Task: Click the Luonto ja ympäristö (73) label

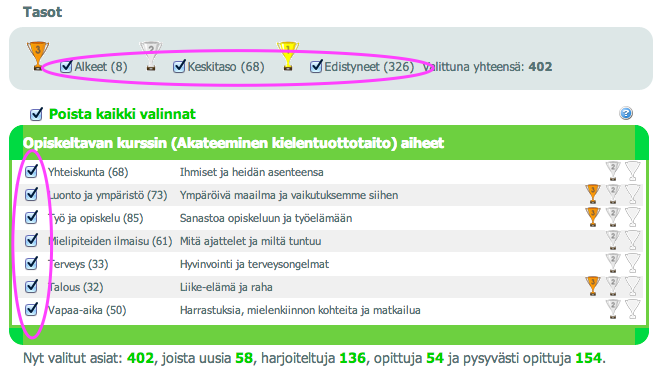Action: pyautogui.click(x=108, y=195)
